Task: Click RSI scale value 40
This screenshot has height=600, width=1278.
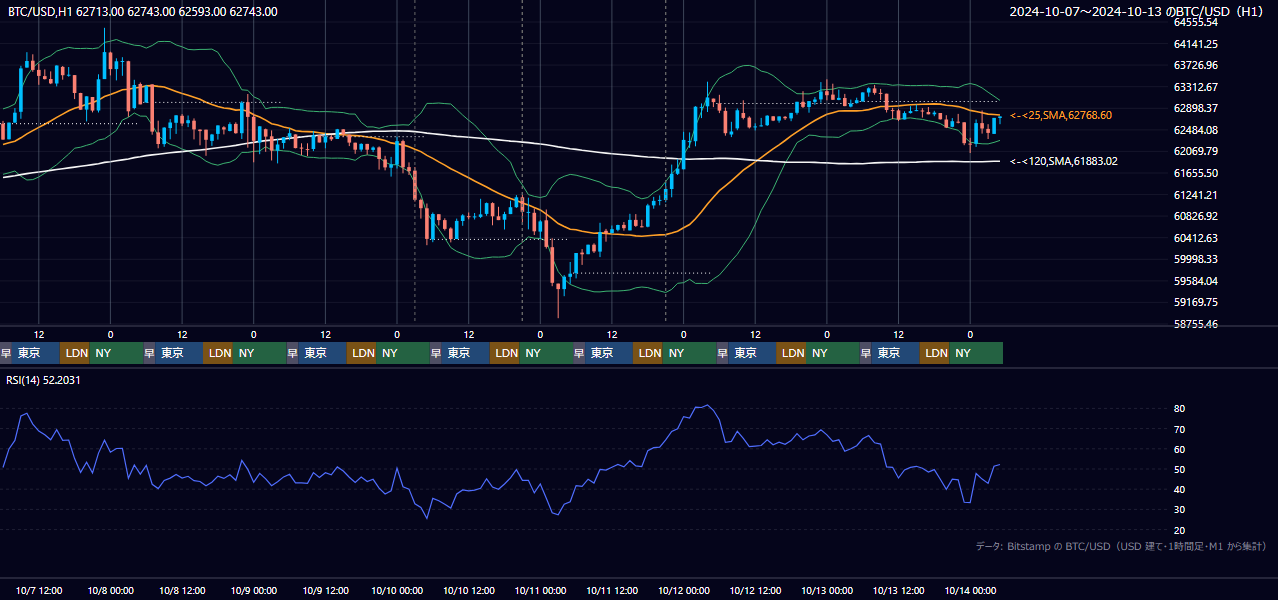Action: [x=1180, y=490]
